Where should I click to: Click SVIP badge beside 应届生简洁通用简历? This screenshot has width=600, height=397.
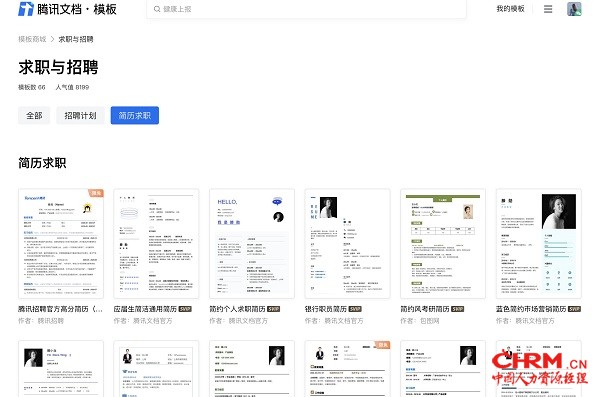coord(185,309)
